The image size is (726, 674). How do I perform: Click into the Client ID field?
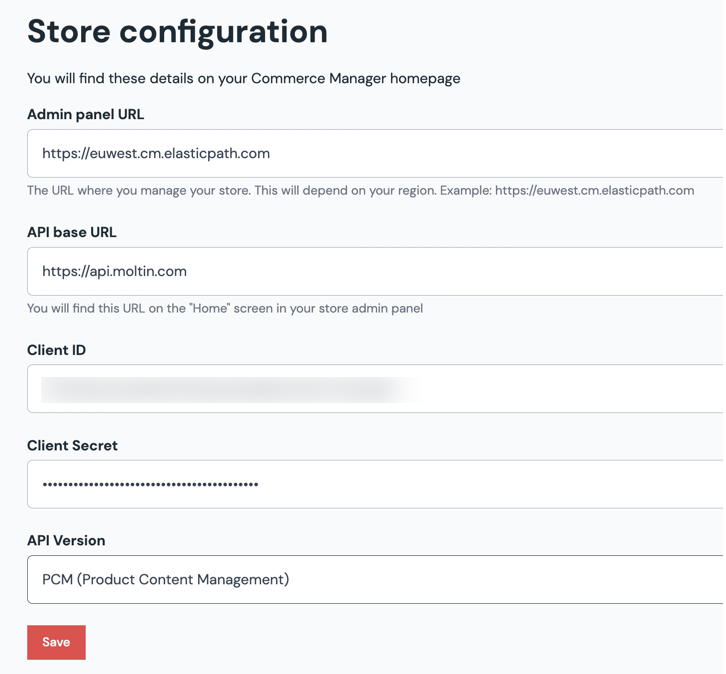pyautogui.click(x=375, y=389)
